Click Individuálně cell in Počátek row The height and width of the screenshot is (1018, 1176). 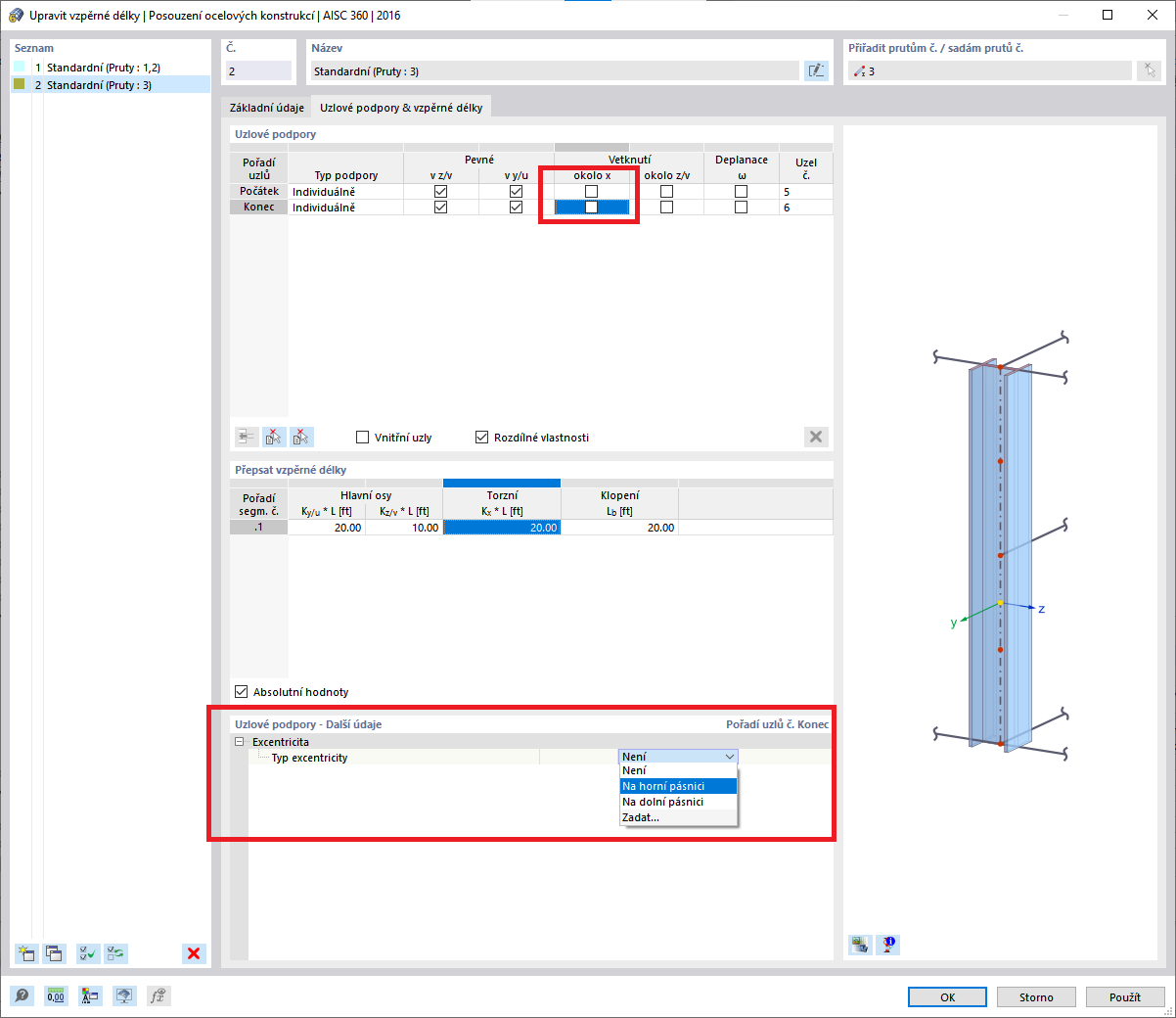345,192
